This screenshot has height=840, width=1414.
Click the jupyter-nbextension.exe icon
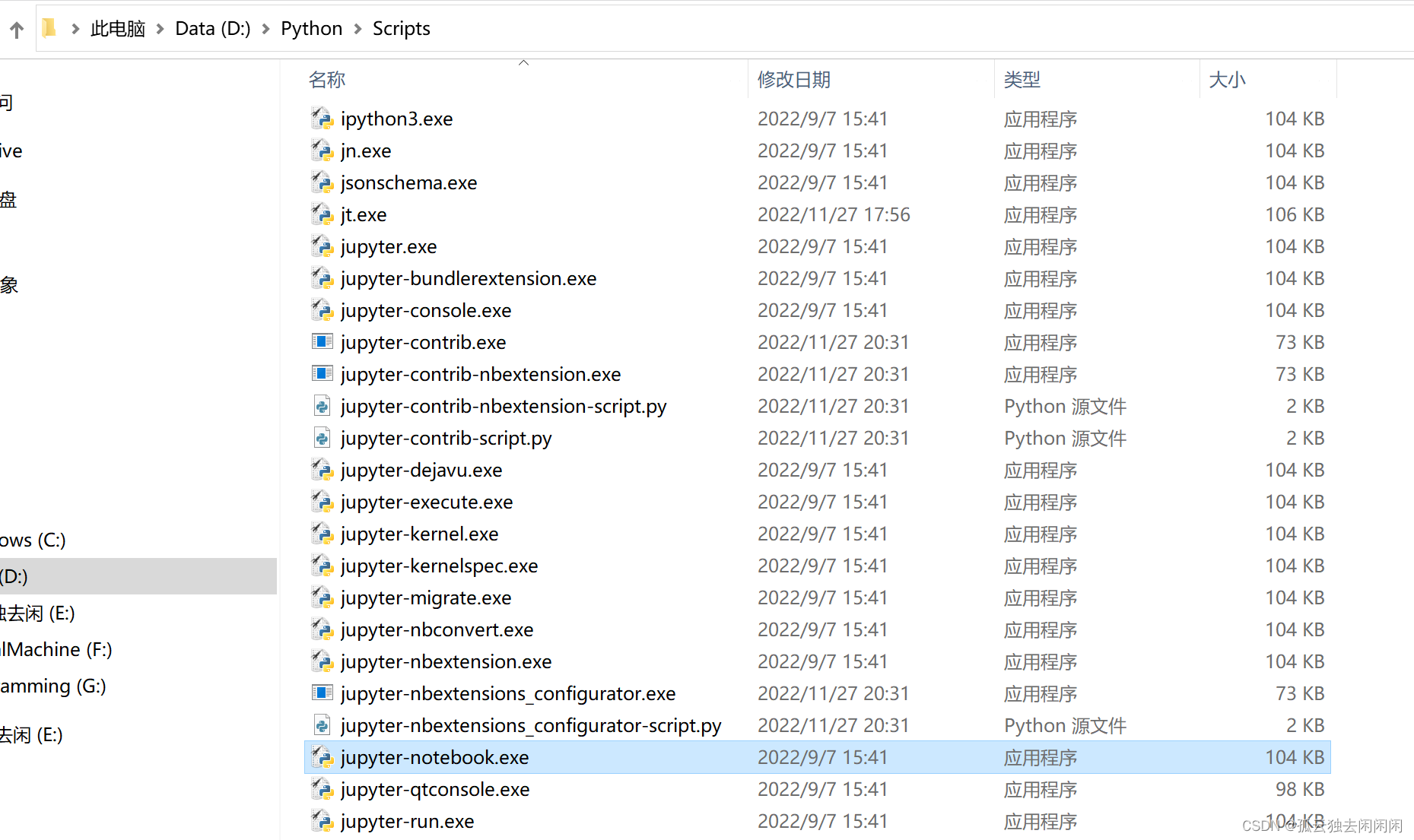pos(323,661)
